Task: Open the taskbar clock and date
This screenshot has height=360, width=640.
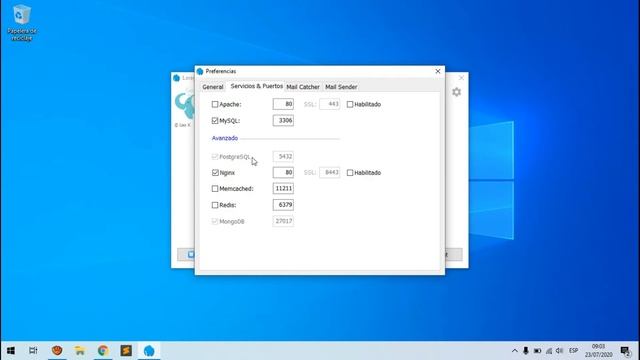Action: [598, 351]
